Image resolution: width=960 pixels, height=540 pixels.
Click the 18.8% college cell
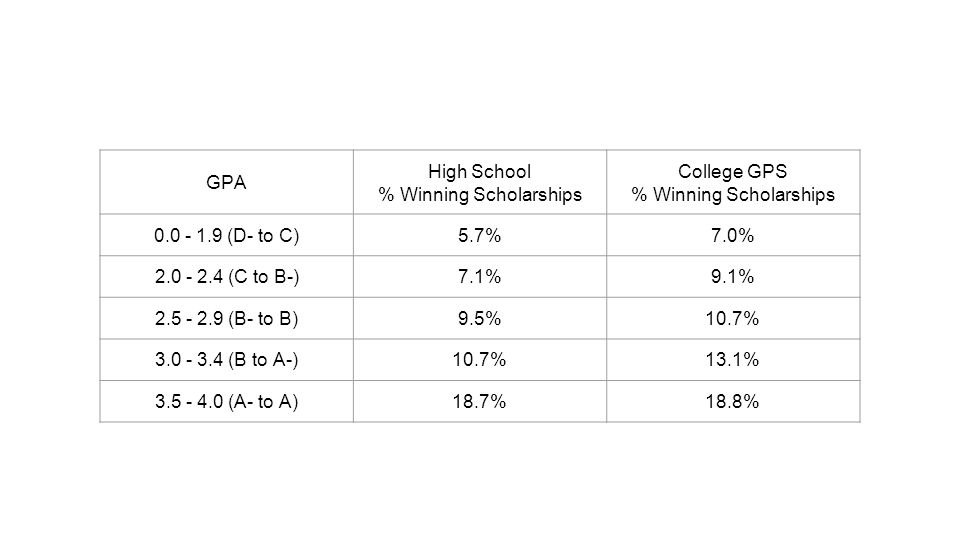pyautogui.click(x=733, y=402)
